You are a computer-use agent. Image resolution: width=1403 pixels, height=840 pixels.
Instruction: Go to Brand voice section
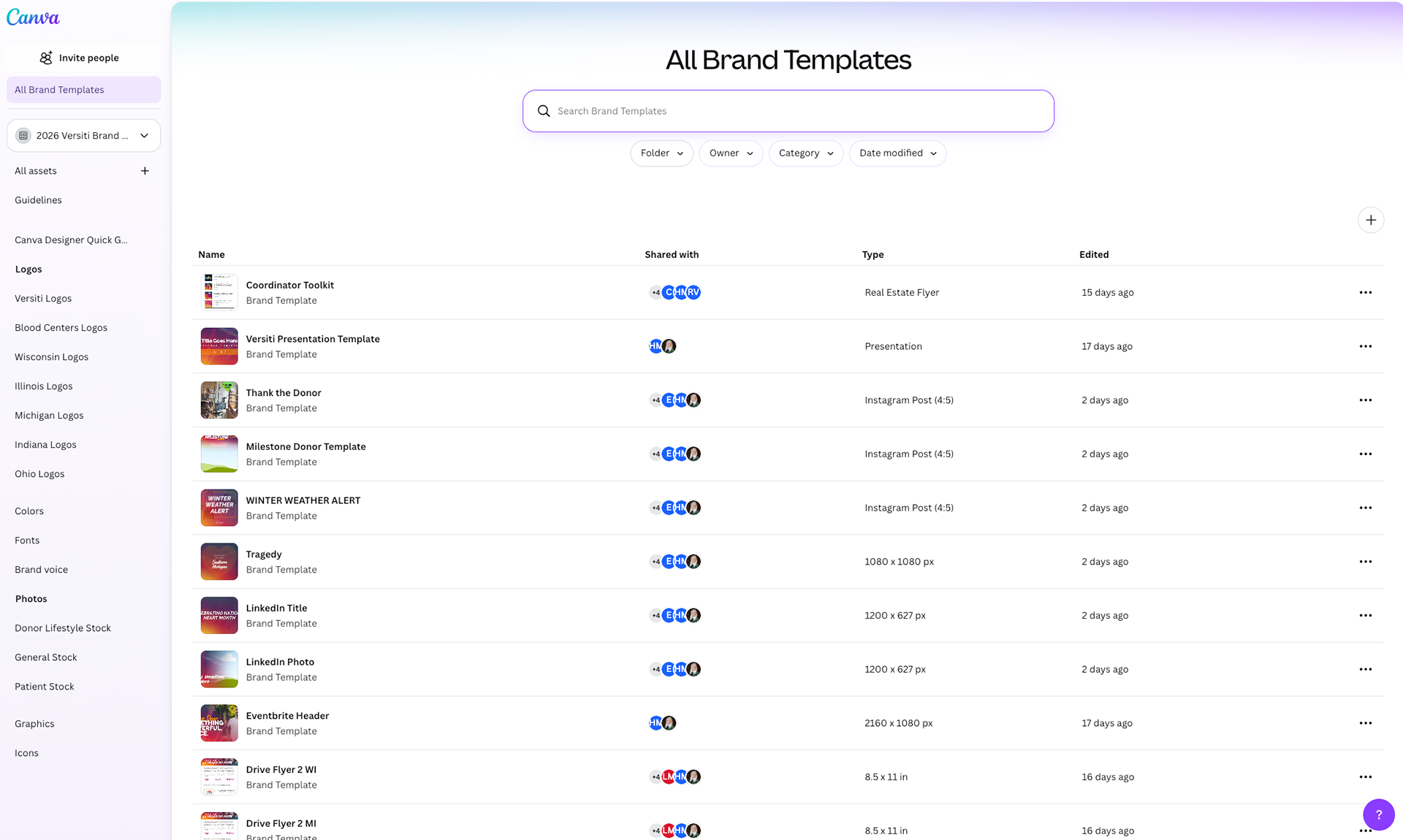coord(41,570)
